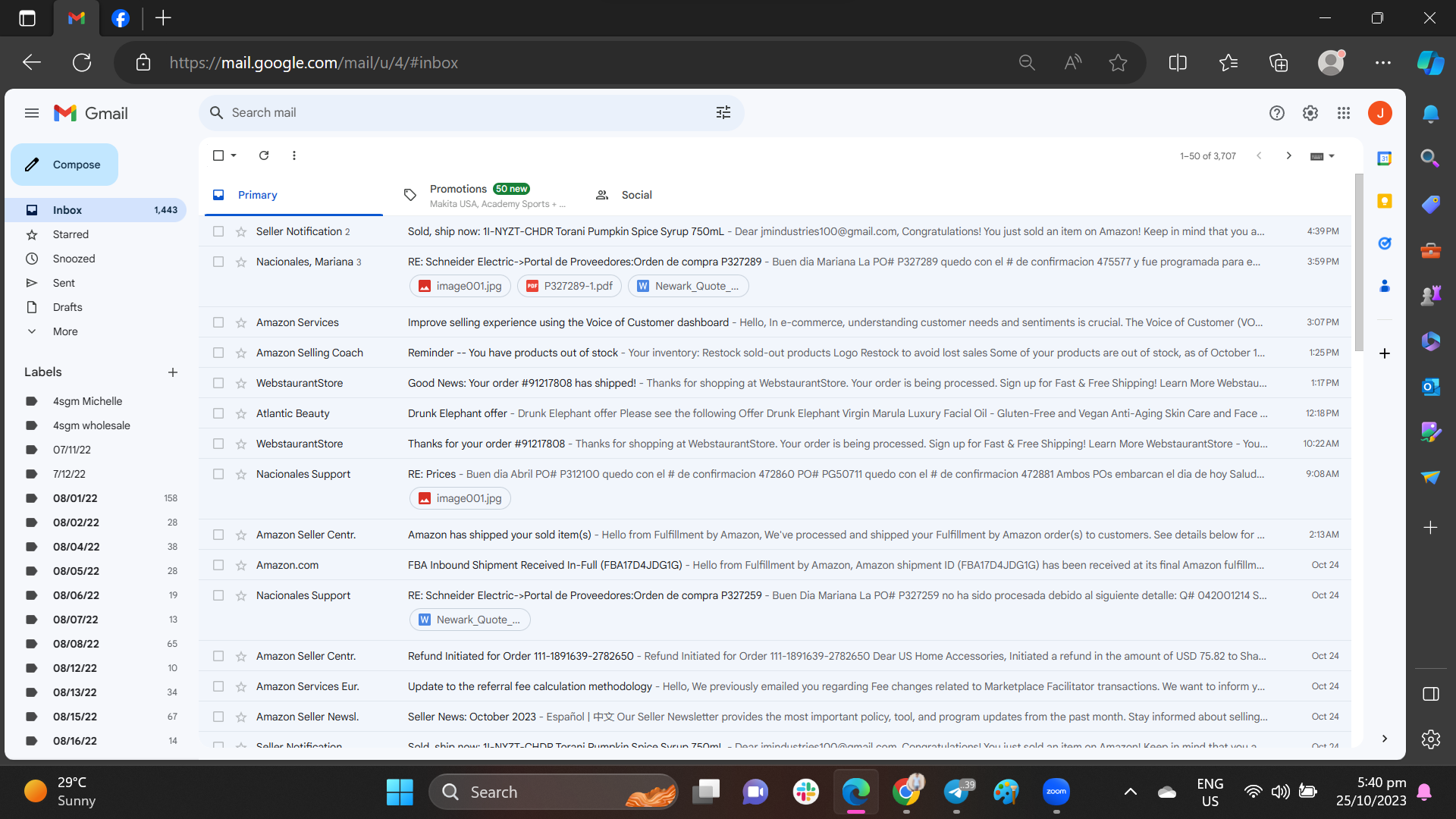
Task: Open the P327289-1.pdf attachment chip
Action: coord(569,286)
